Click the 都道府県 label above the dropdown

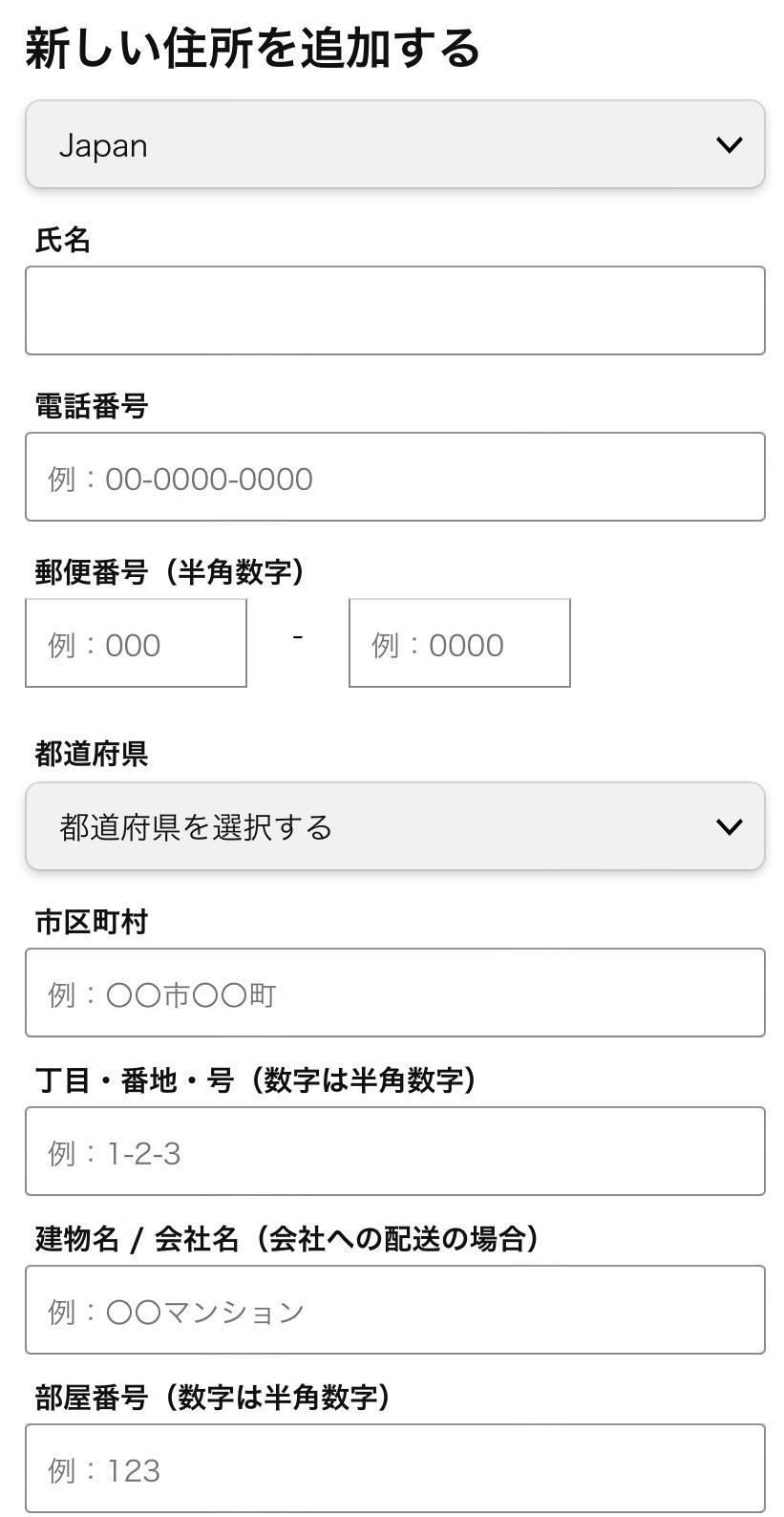[92, 754]
